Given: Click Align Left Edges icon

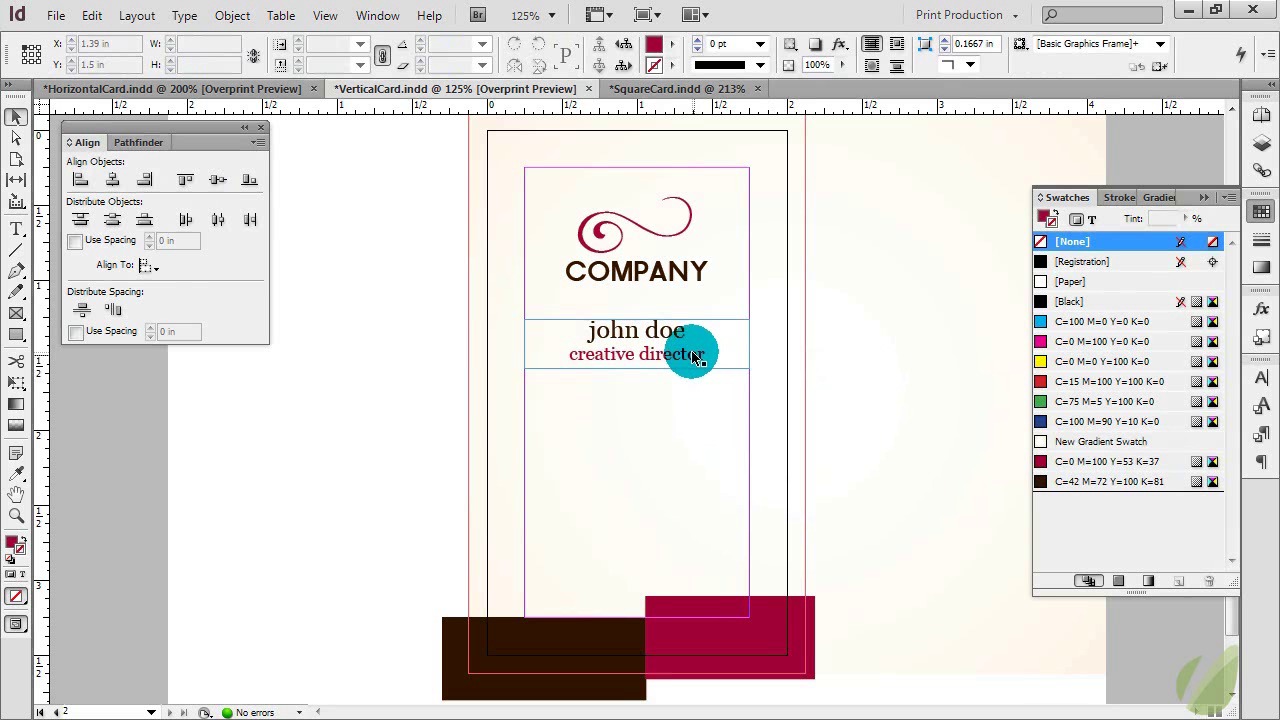Looking at the screenshot, I should tap(81, 180).
